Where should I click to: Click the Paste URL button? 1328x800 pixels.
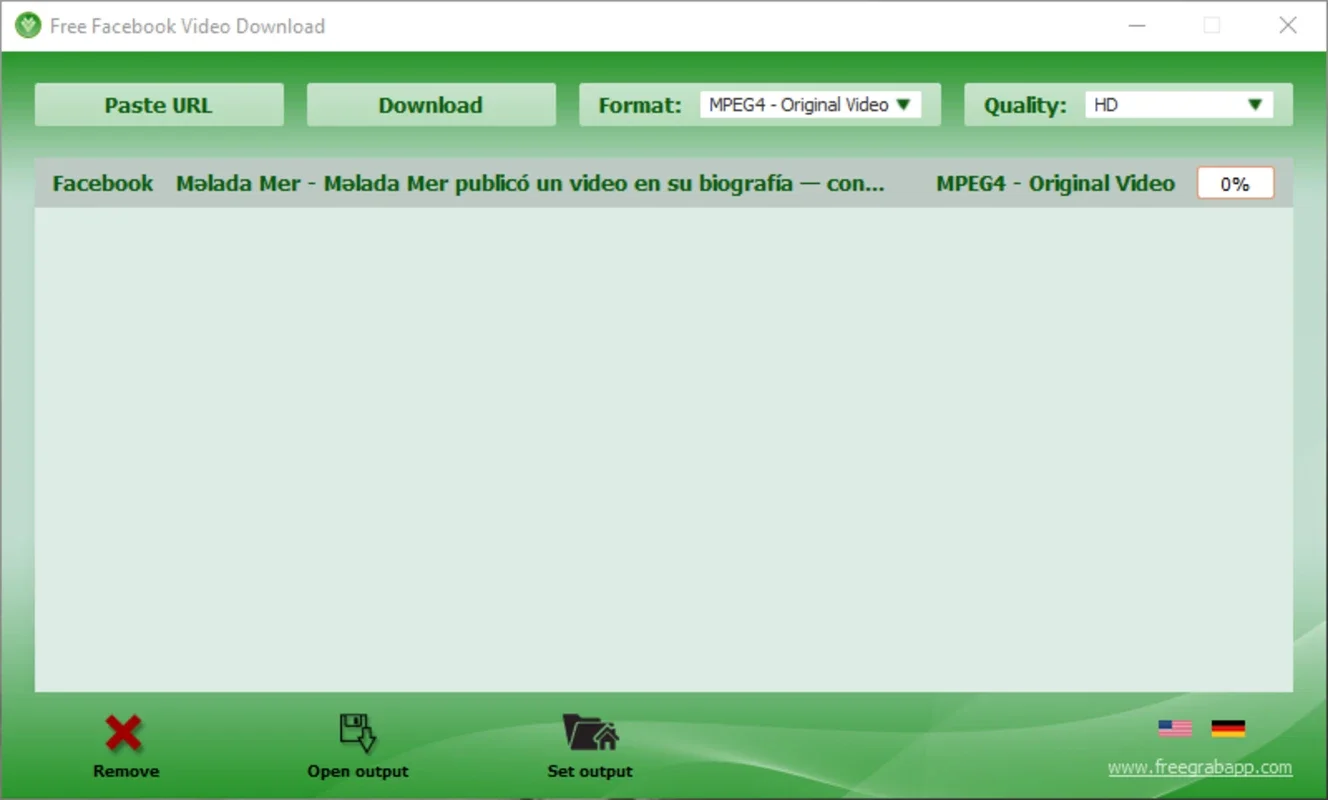coord(159,105)
